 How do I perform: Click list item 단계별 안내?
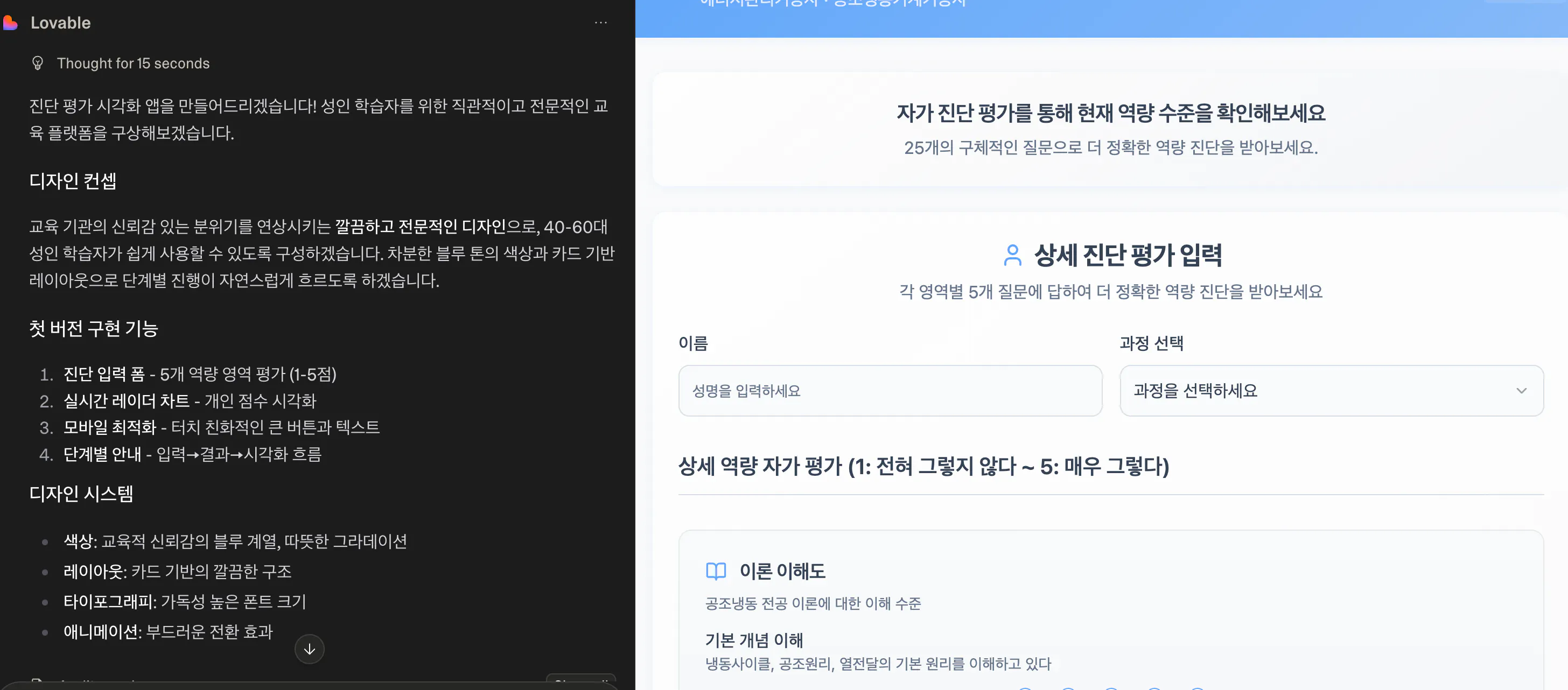(192, 454)
